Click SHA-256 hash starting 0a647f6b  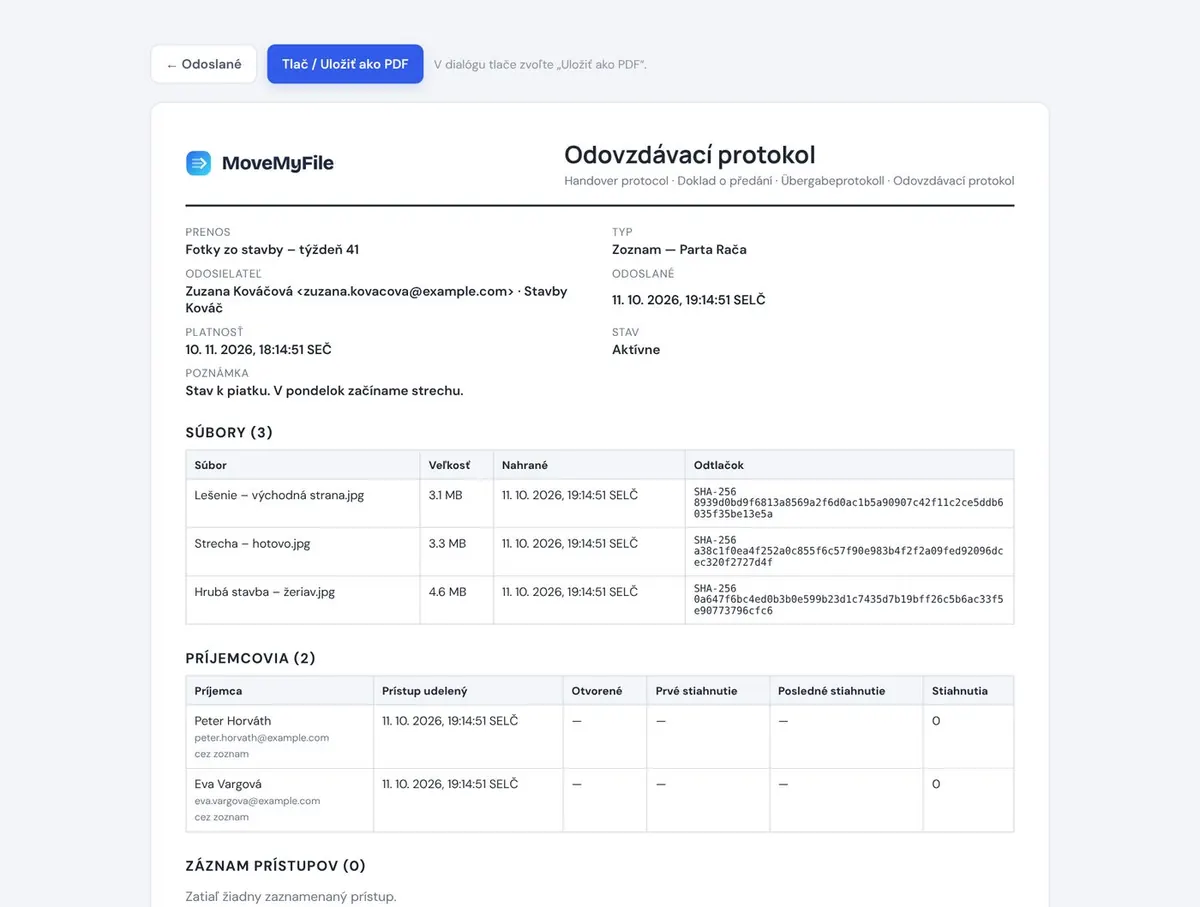click(848, 605)
